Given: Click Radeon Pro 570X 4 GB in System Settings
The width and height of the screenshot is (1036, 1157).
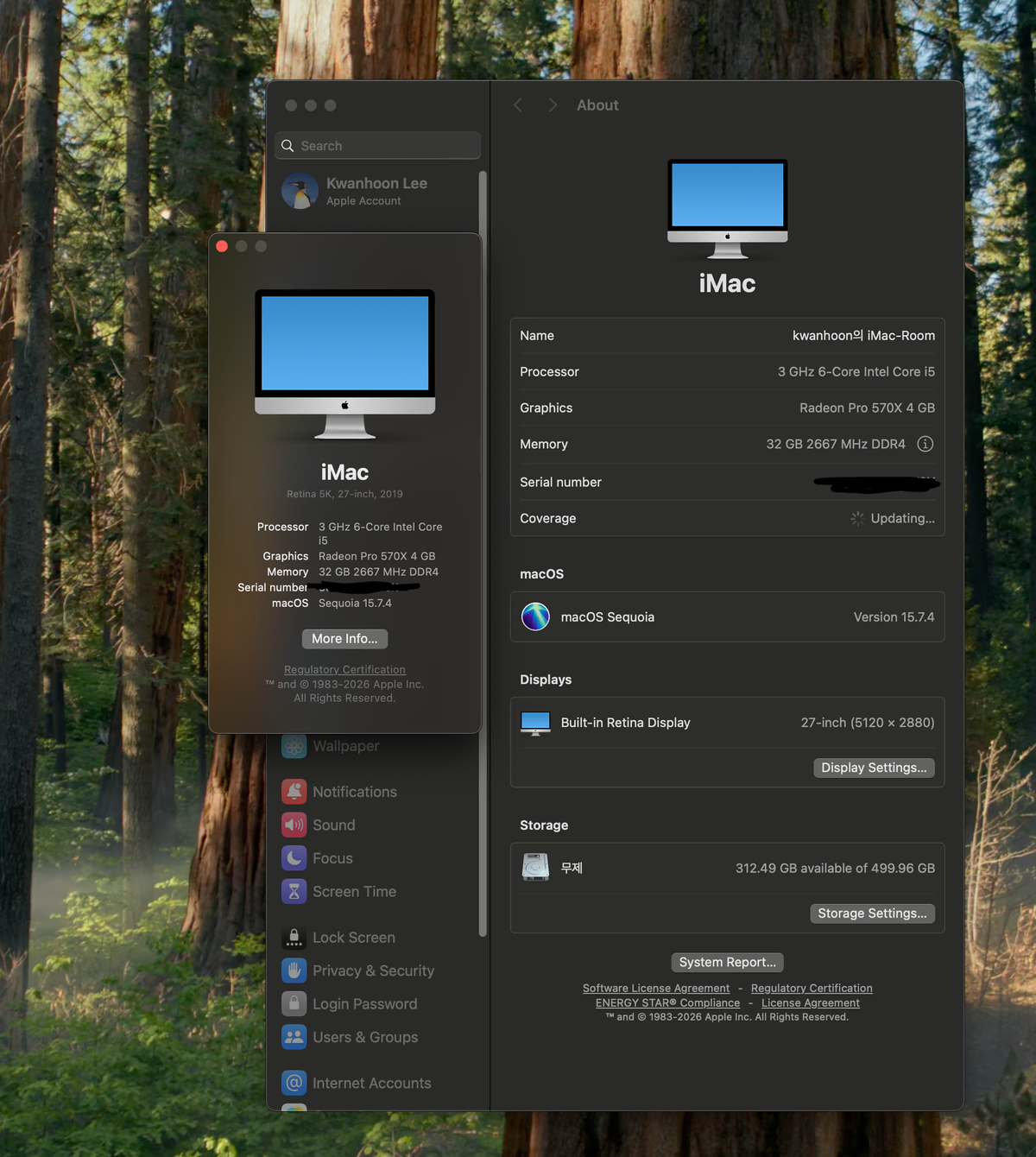Looking at the screenshot, I should coord(867,408).
